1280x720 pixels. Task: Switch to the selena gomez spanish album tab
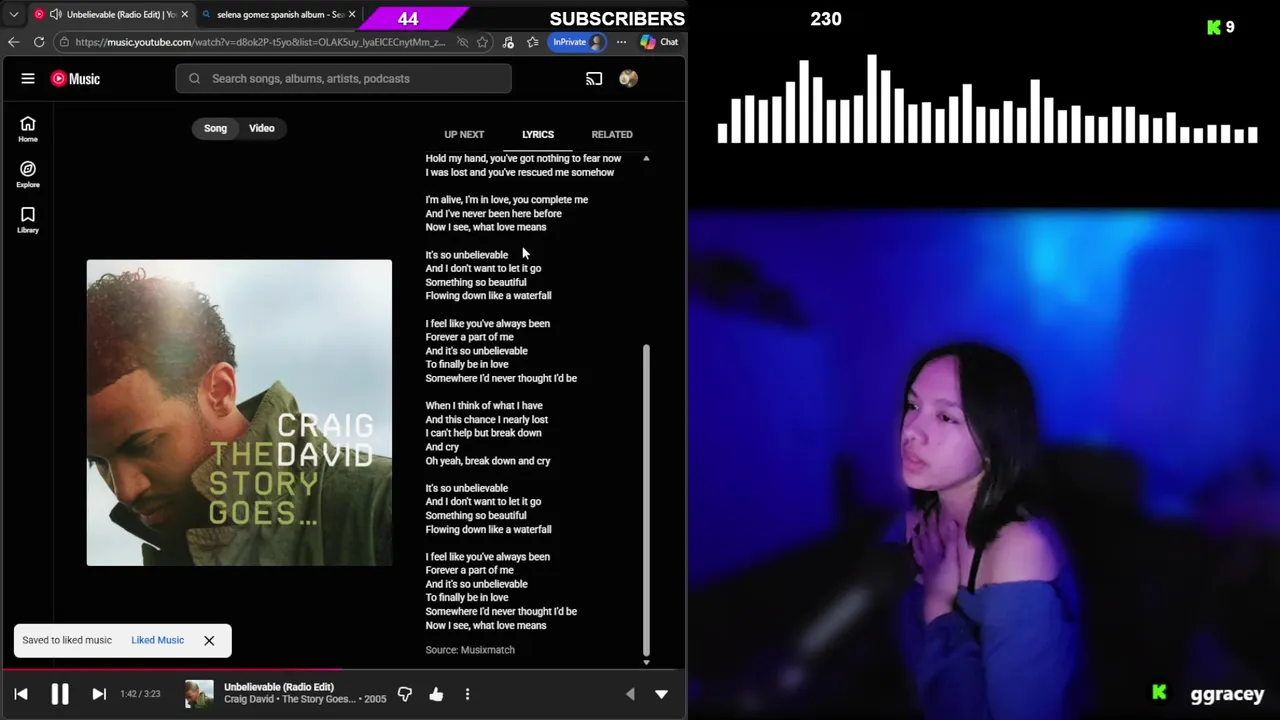coord(278,15)
